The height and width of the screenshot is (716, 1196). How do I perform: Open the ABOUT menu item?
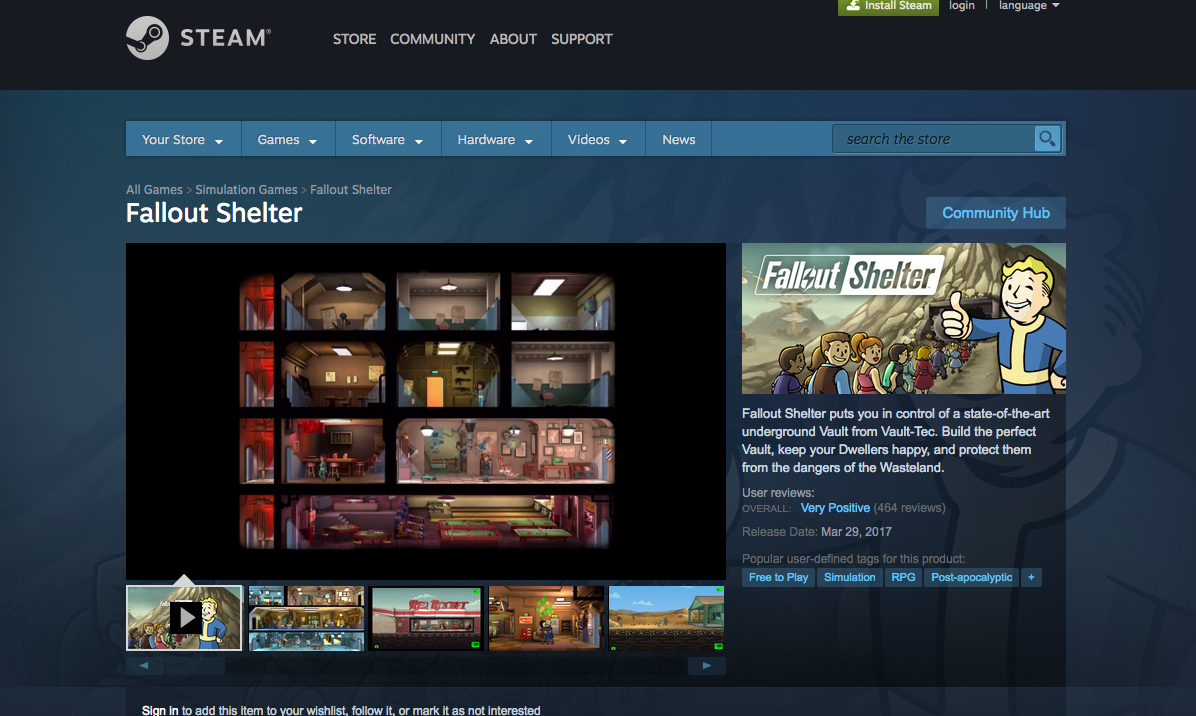tap(513, 39)
